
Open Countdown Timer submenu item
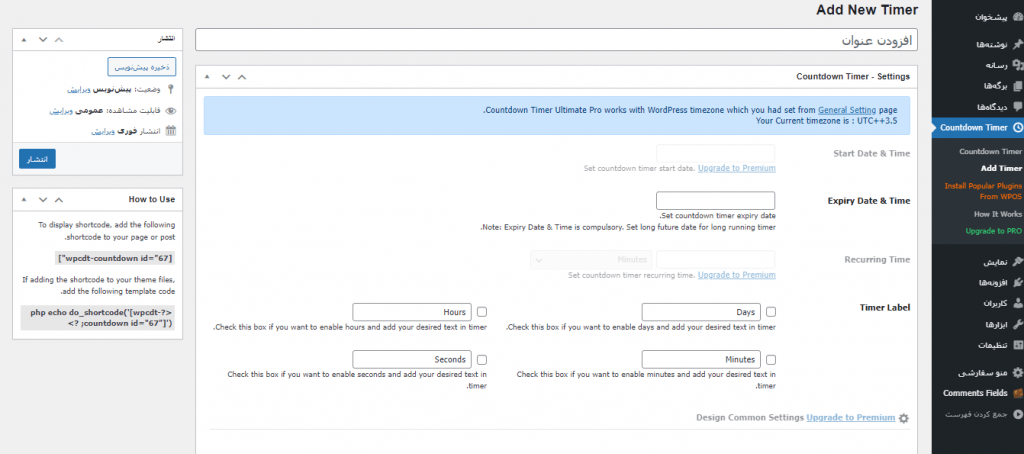pyautogui.click(x=990, y=151)
